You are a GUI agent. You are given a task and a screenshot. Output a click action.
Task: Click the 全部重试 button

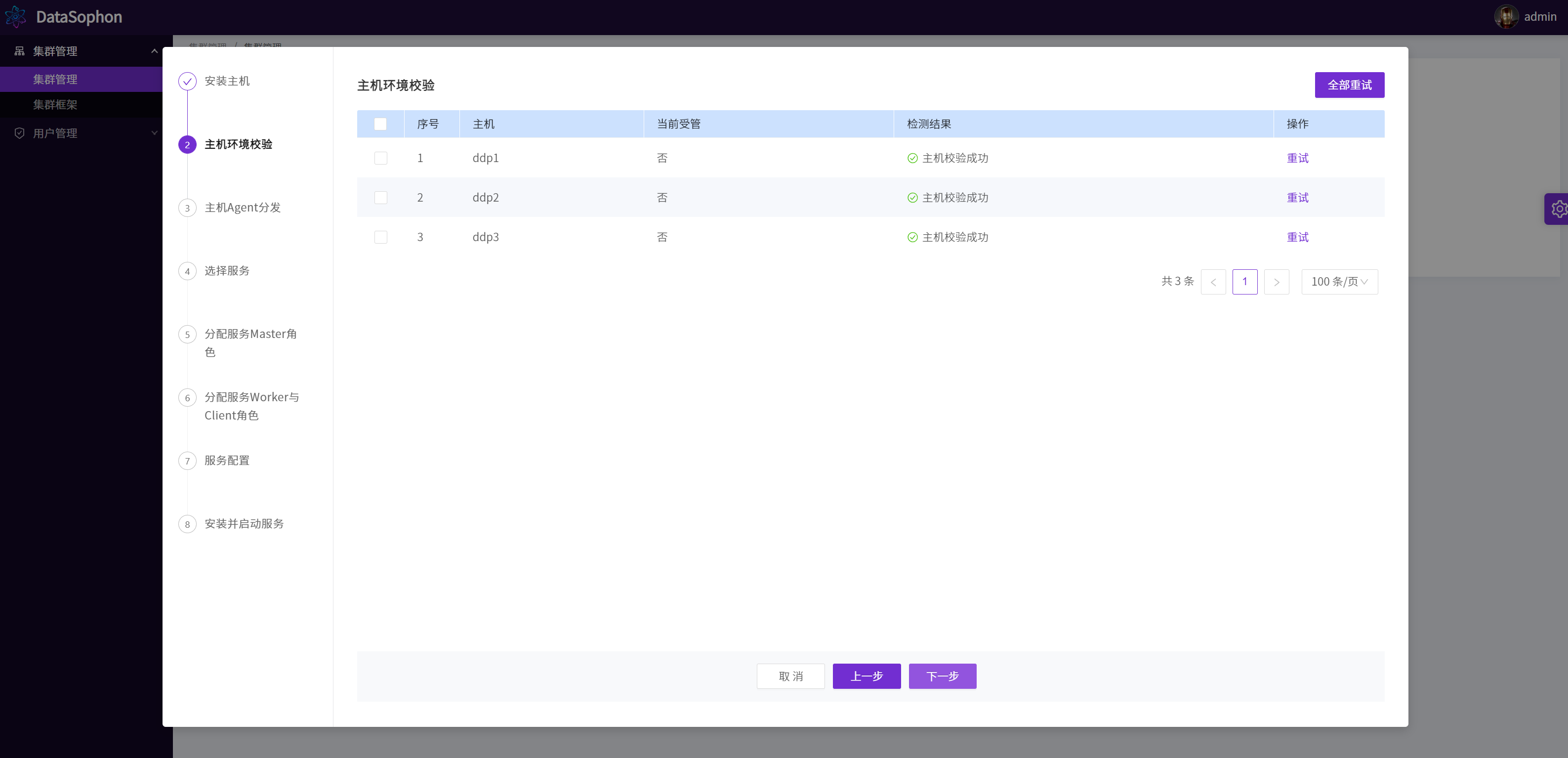coord(1350,85)
